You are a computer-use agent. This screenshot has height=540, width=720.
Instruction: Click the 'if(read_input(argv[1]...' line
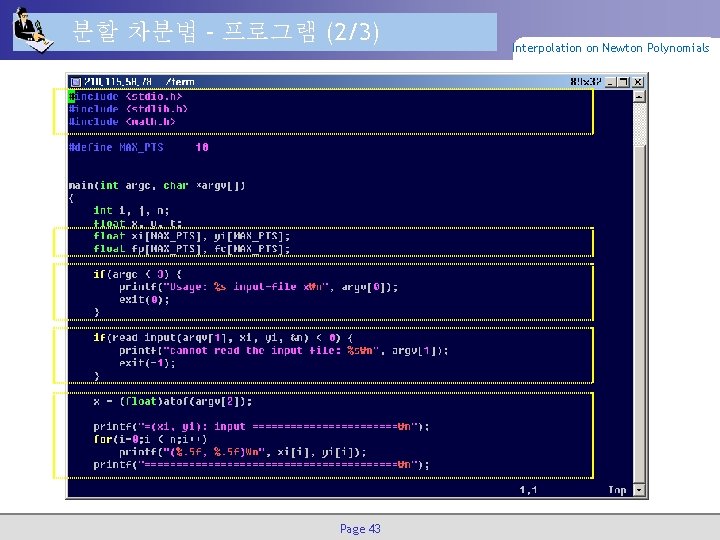[223, 338]
